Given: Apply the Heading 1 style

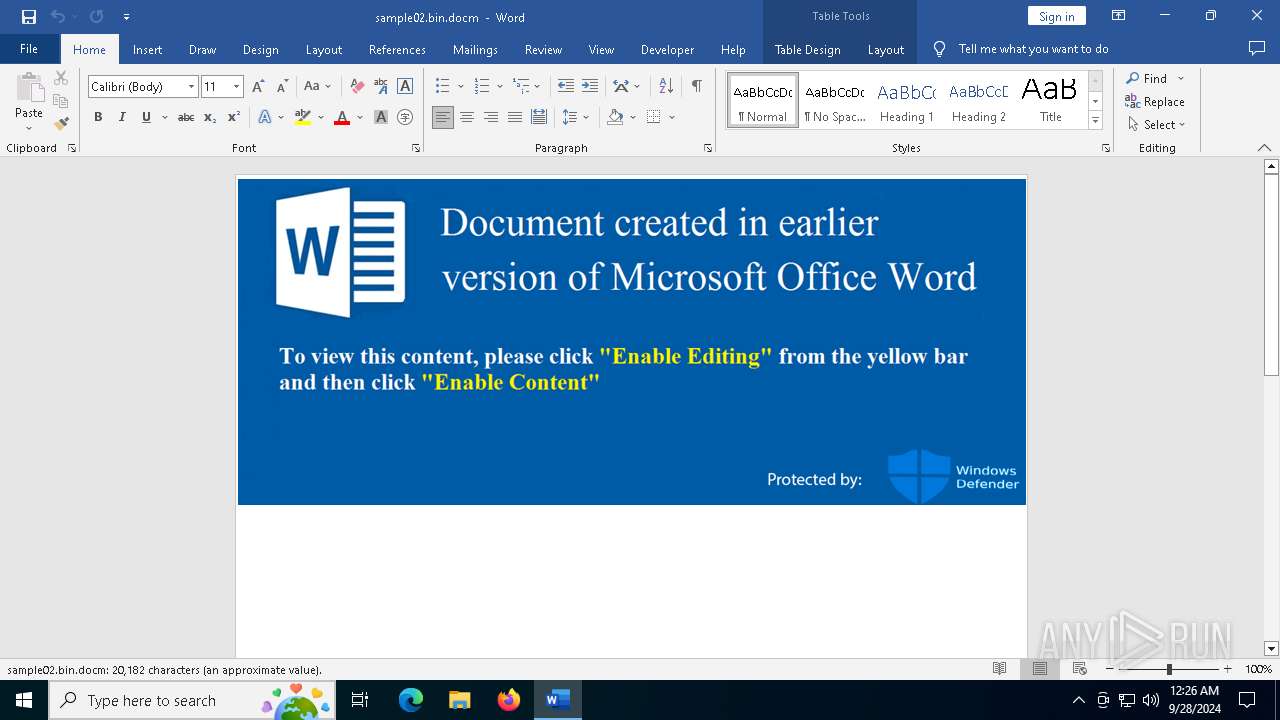Looking at the screenshot, I should coord(906,100).
